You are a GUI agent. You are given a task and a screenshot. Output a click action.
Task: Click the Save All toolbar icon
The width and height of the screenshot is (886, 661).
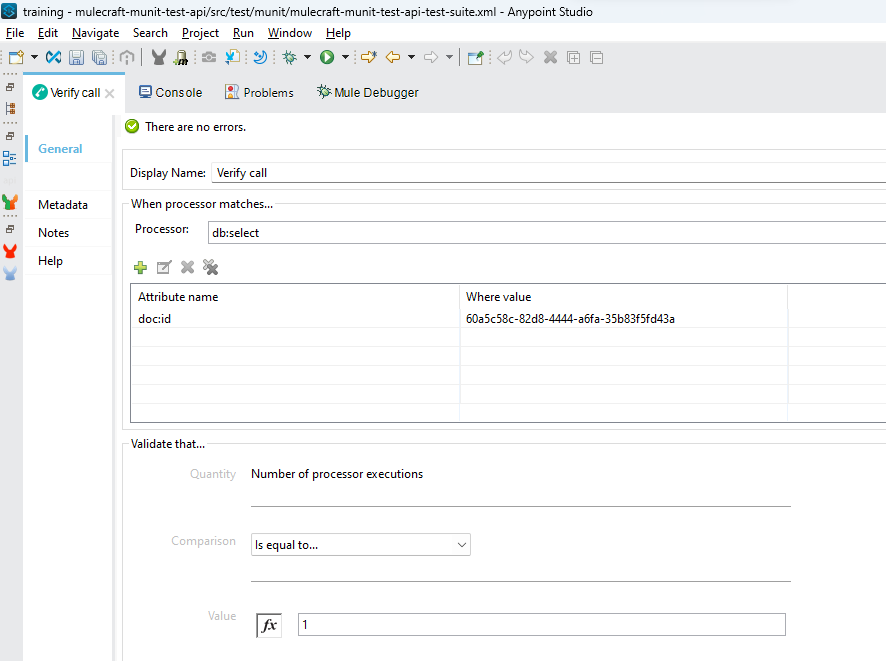tap(100, 58)
